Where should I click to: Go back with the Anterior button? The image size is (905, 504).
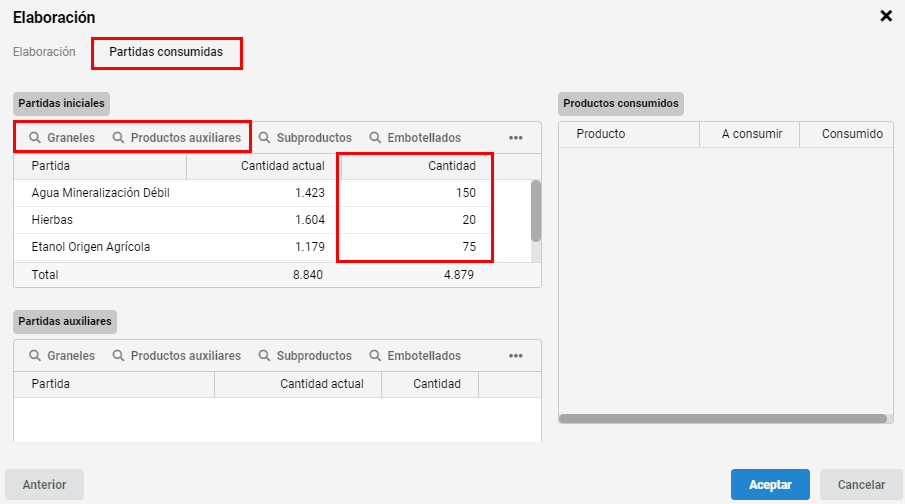[44, 484]
